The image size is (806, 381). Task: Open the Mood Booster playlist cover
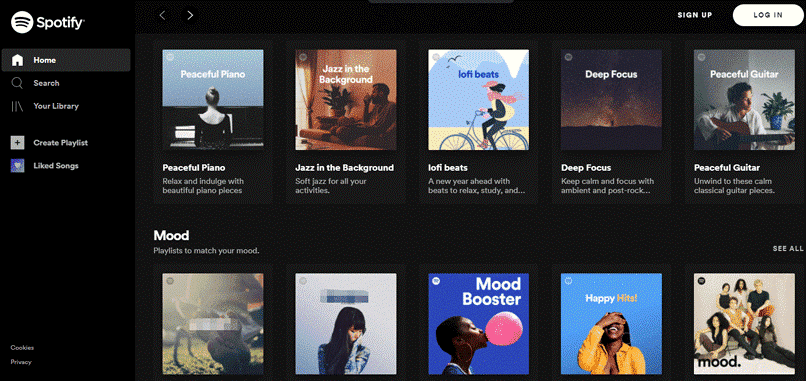[479, 323]
